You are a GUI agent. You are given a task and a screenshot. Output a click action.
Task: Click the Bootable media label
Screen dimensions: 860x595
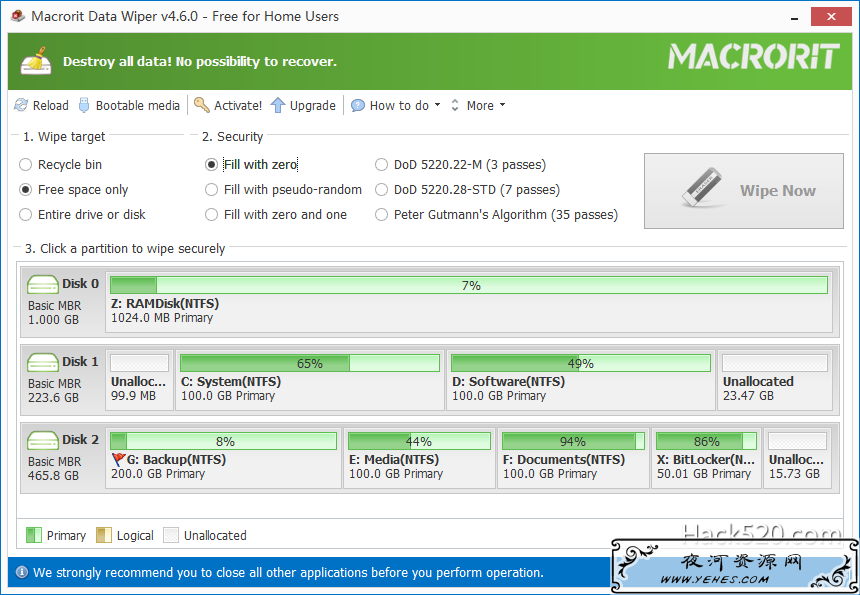(x=138, y=105)
